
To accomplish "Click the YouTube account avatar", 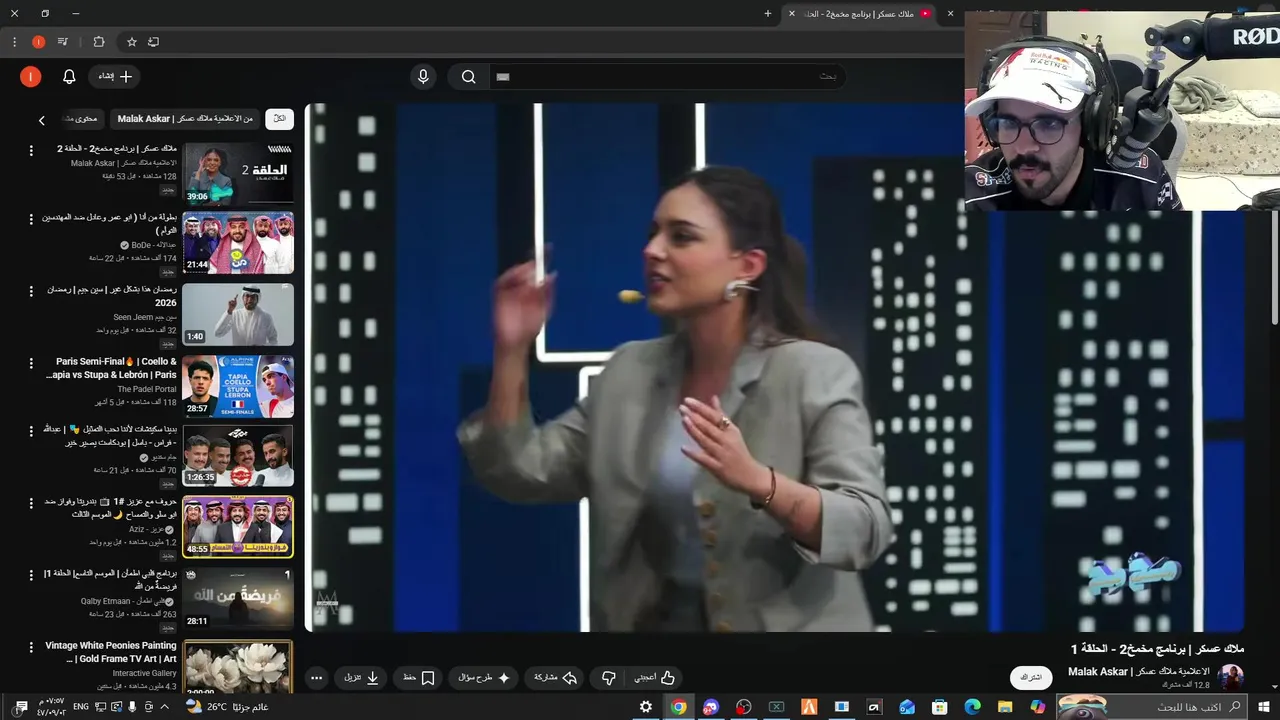I will click(x=31, y=76).
